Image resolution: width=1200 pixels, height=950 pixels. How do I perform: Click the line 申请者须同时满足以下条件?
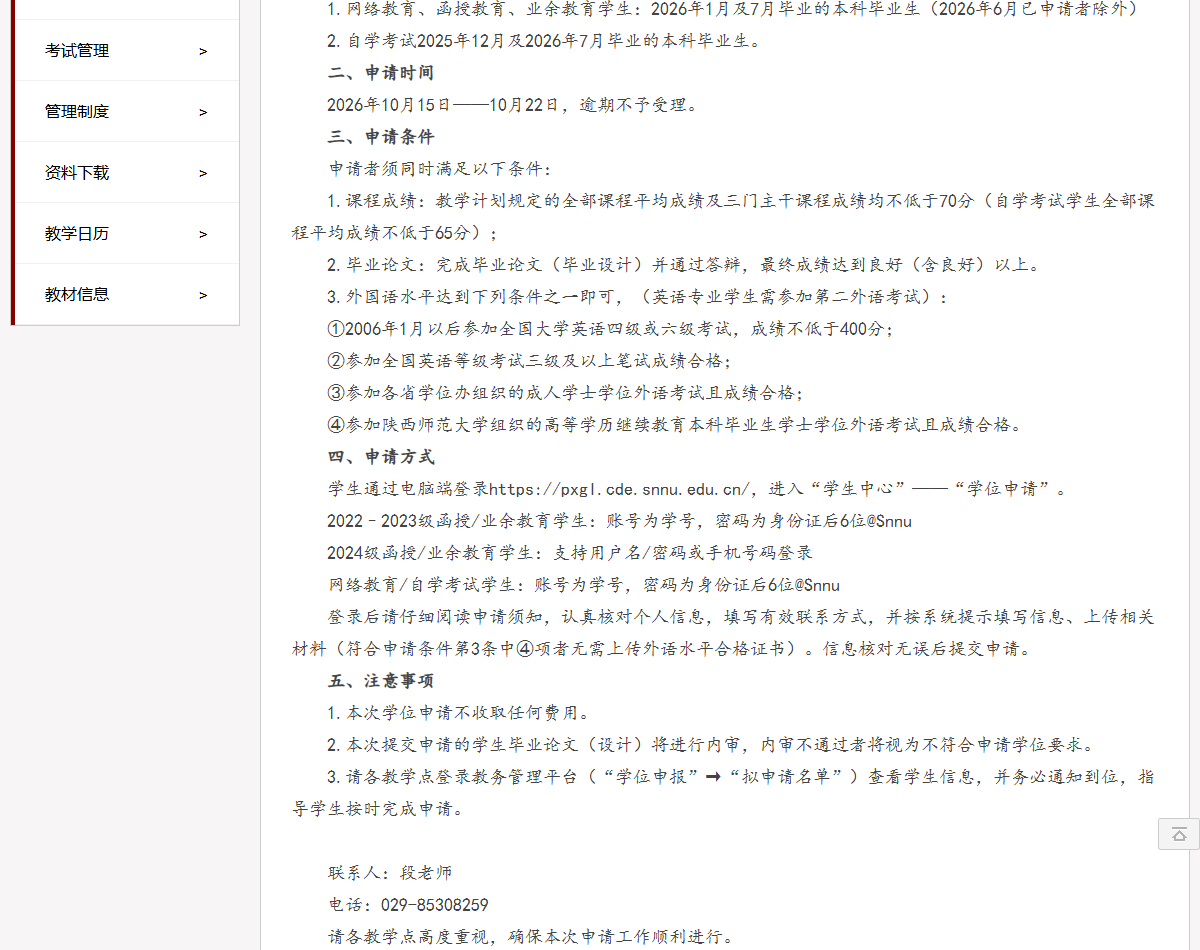pyautogui.click(x=439, y=169)
